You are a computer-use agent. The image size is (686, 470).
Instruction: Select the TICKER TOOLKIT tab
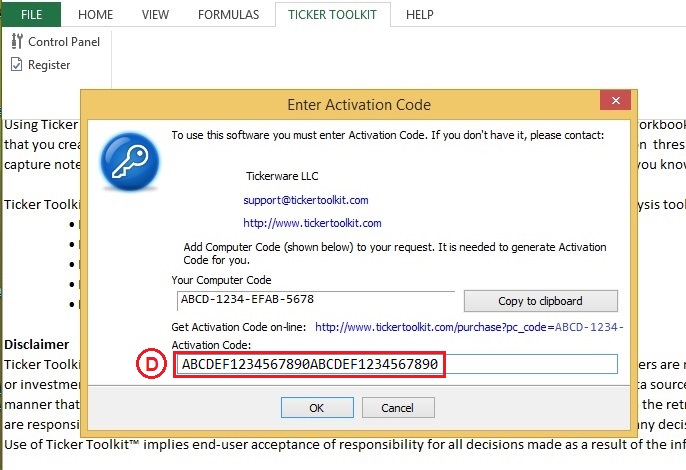point(332,14)
